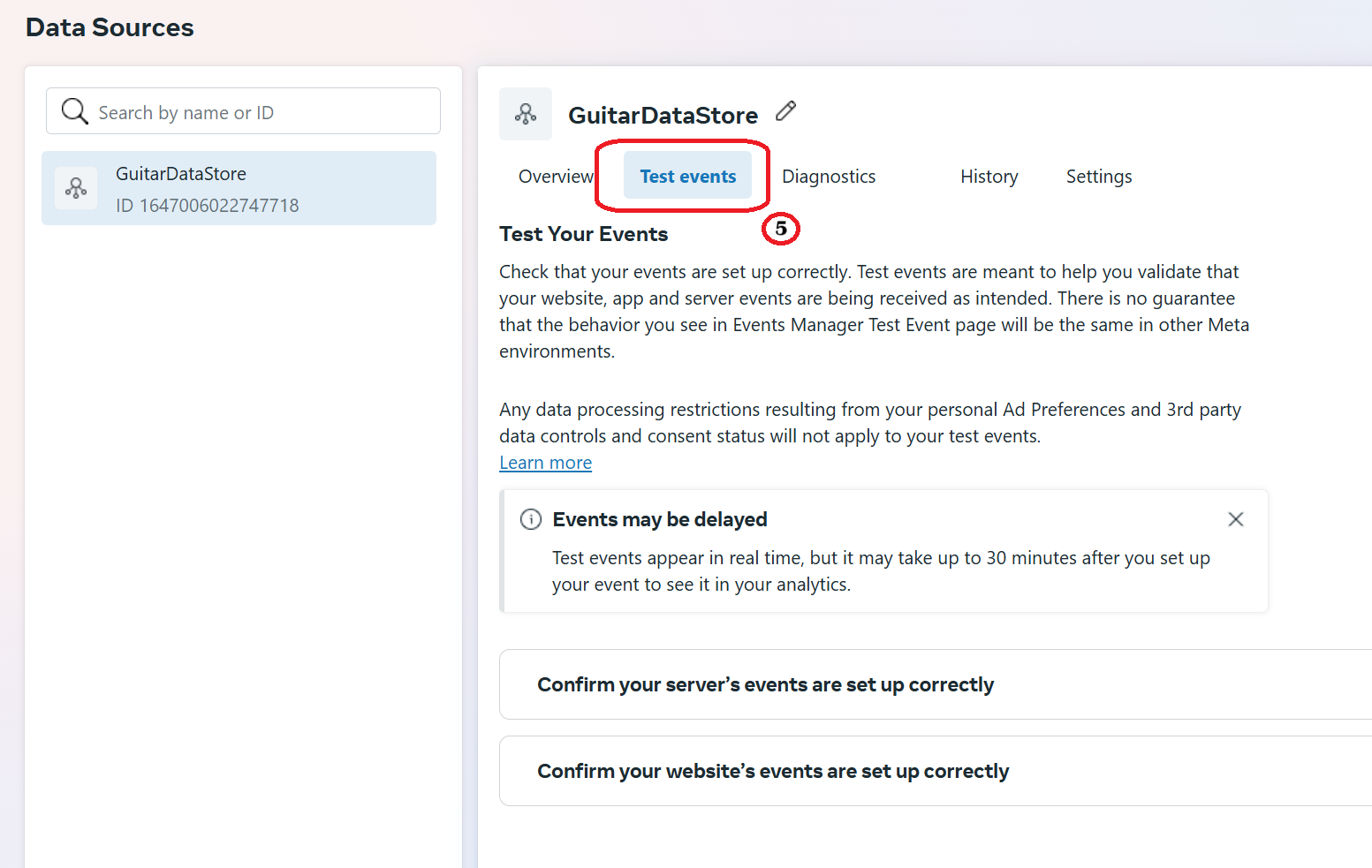The width and height of the screenshot is (1372, 868).
Task: Select GuitarDataStore in the data sources list
Action: pyautogui.click(x=239, y=188)
